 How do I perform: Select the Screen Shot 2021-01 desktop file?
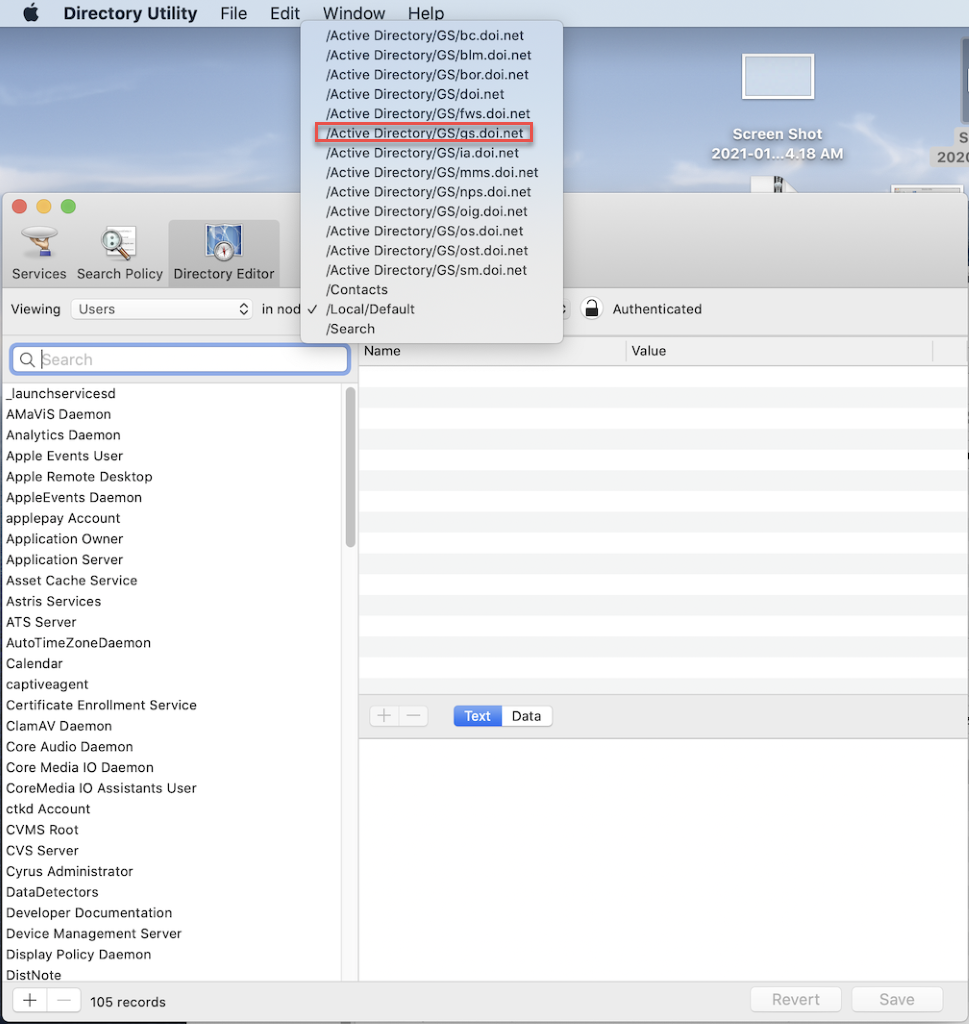[777, 108]
